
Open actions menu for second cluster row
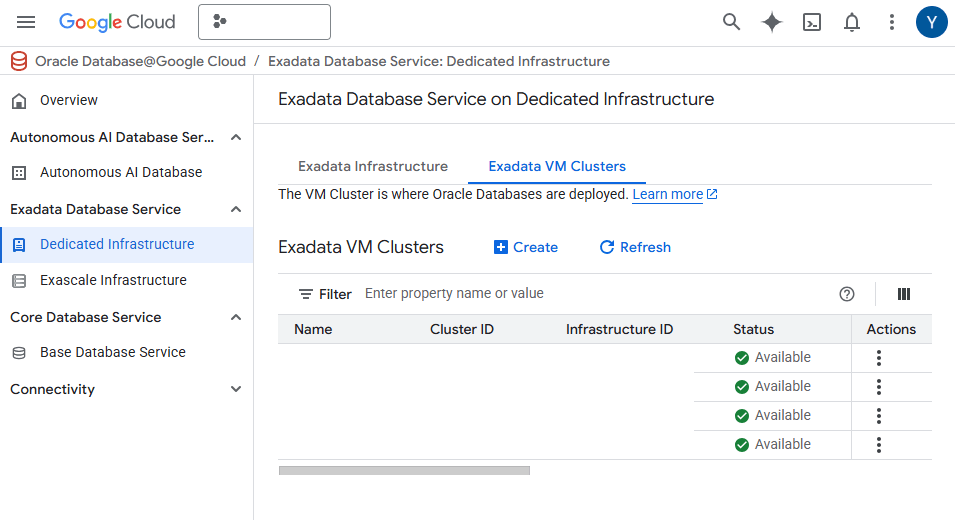[879, 387]
